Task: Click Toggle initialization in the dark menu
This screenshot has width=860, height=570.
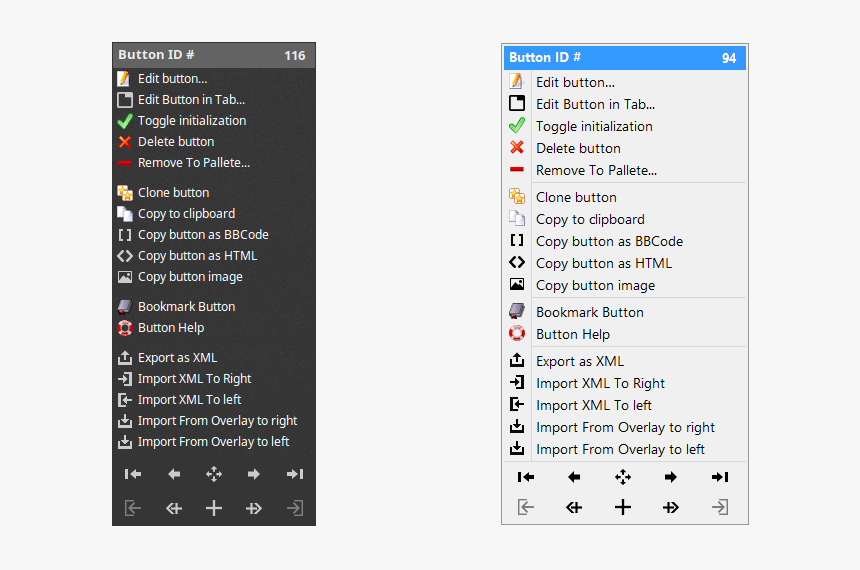Action: [214, 121]
